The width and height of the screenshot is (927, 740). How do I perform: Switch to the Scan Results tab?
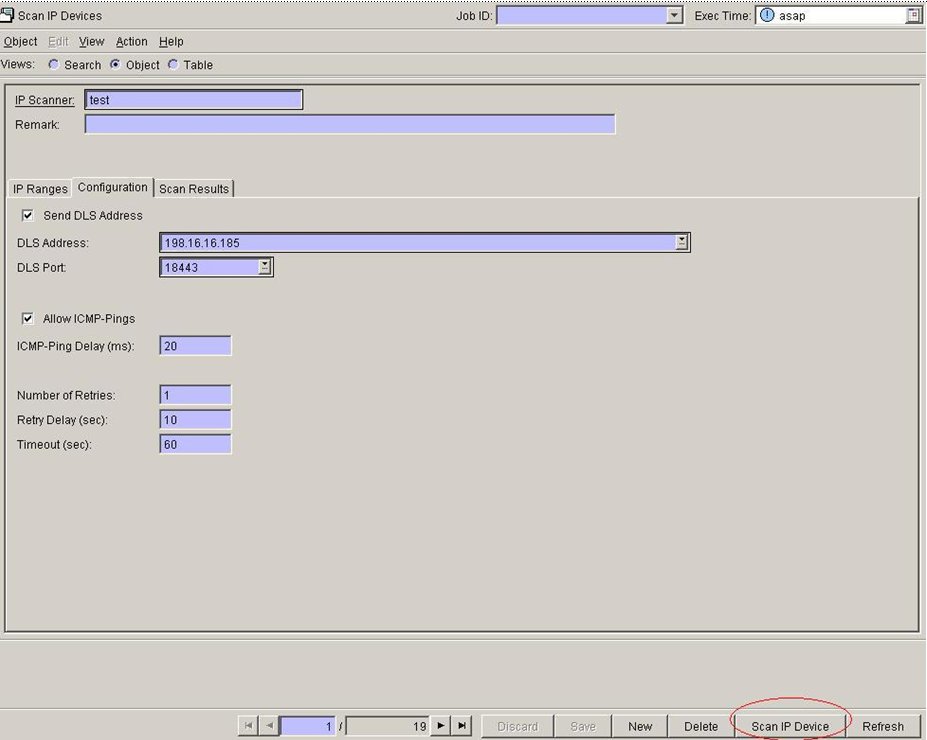[x=194, y=189]
